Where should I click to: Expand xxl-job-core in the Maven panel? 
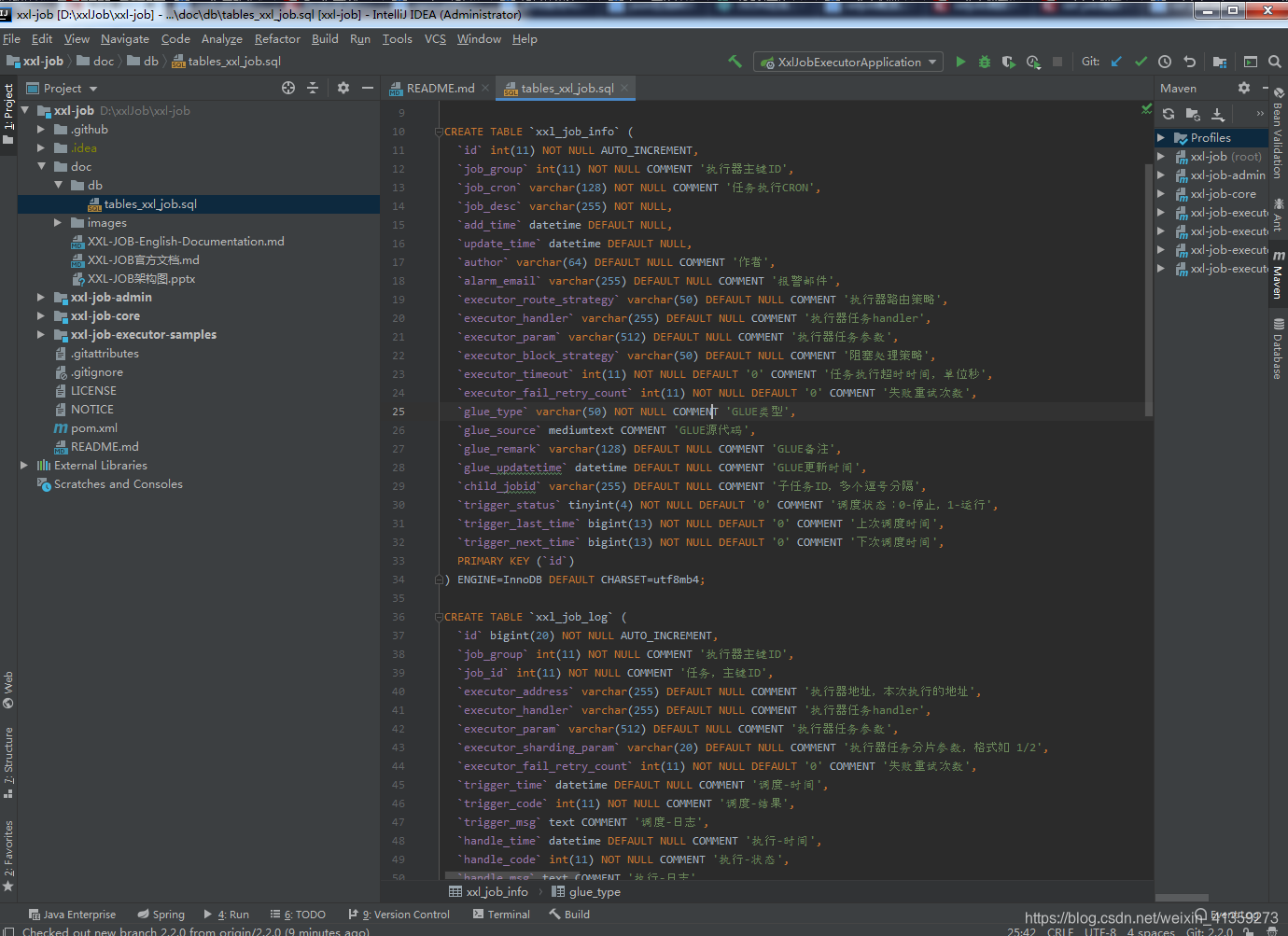pyautogui.click(x=1161, y=194)
